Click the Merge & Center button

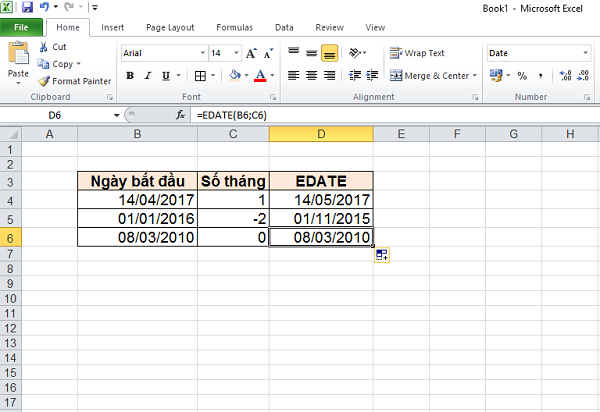(430, 75)
